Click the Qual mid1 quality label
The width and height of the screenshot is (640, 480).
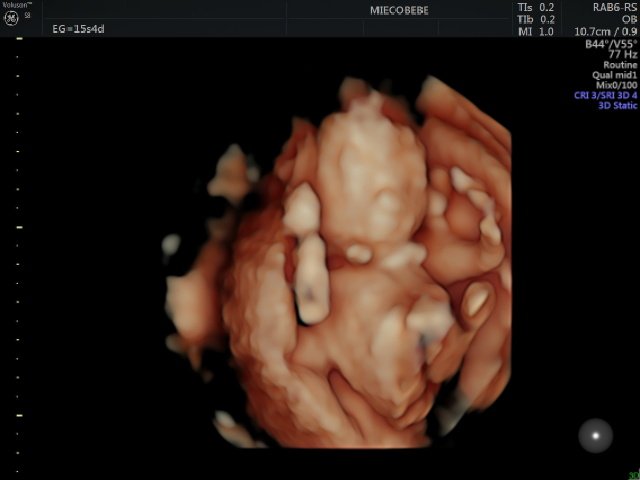tap(614, 75)
